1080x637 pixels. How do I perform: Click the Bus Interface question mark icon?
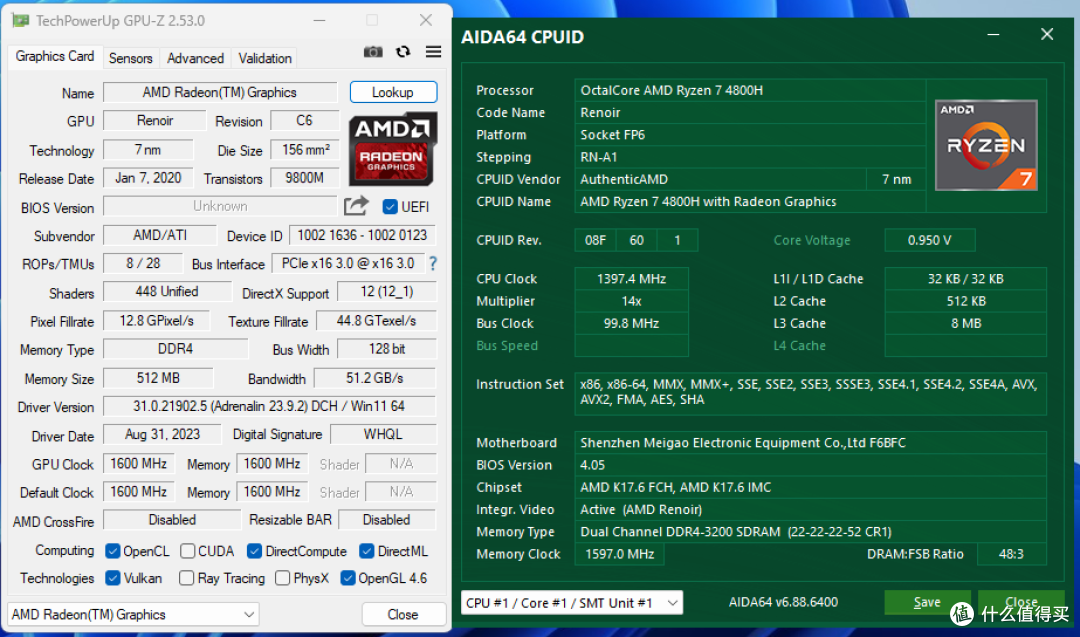433,263
